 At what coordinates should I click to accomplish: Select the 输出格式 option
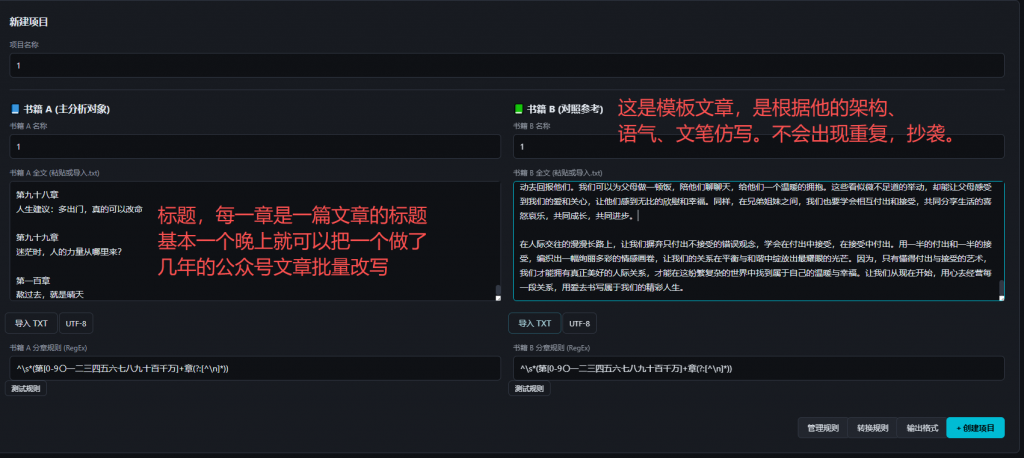pos(920,428)
